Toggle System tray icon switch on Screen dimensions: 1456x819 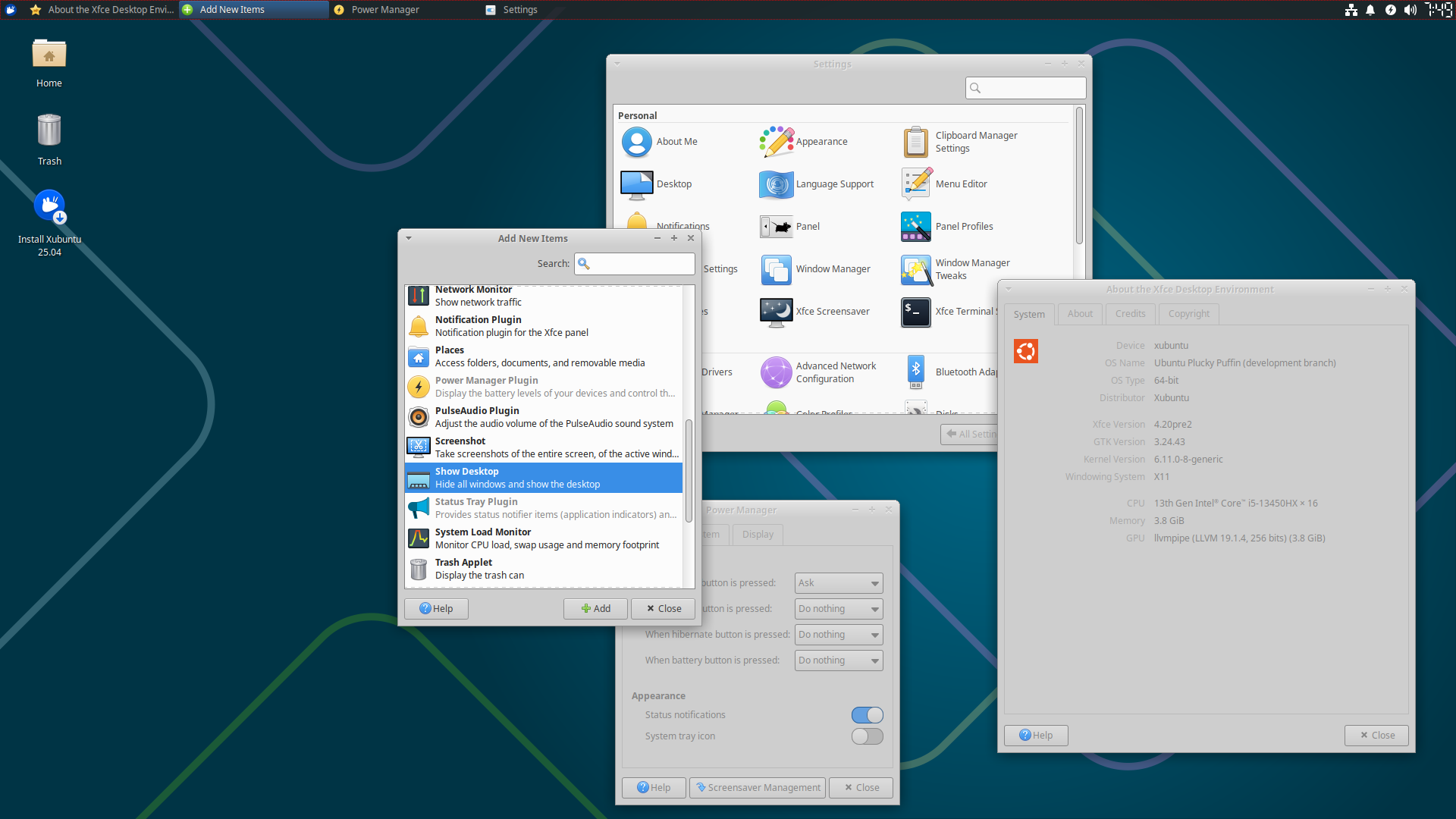[865, 736]
